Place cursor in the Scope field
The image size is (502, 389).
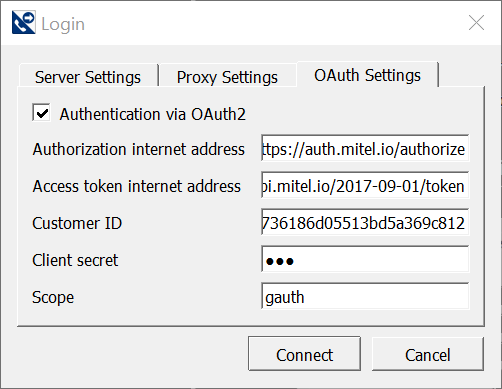click(x=365, y=296)
